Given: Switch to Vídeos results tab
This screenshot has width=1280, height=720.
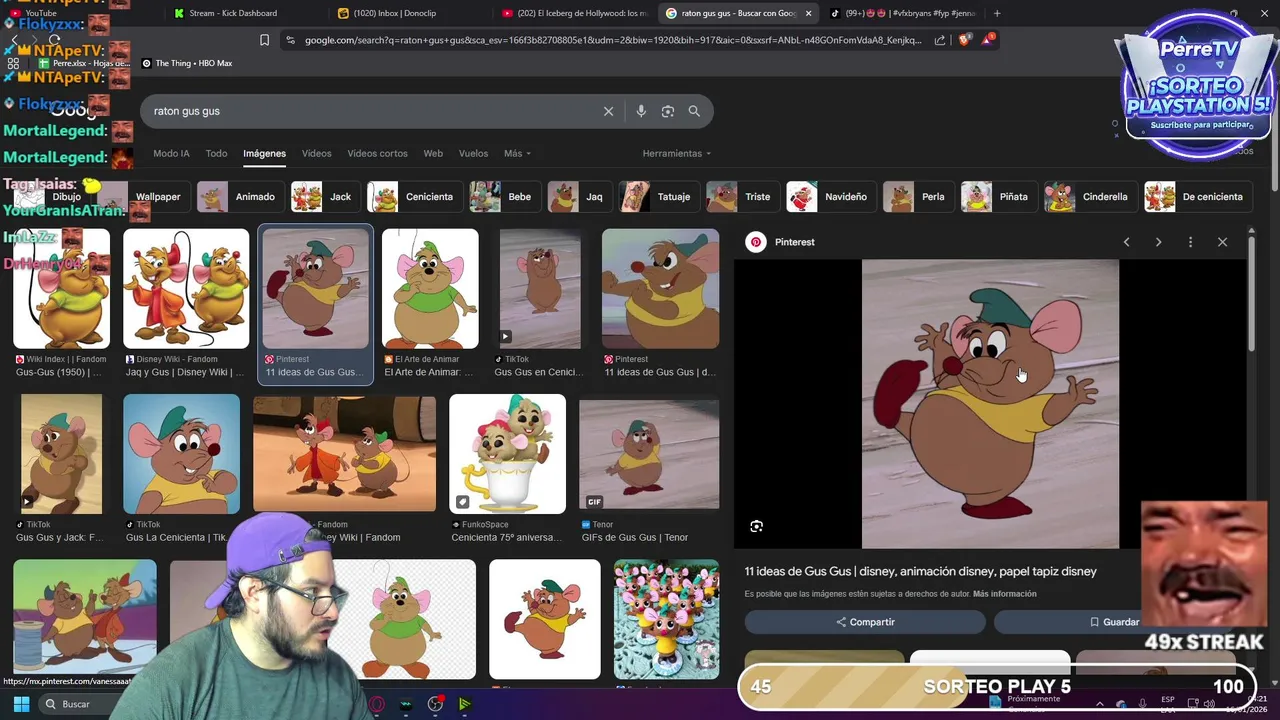Looking at the screenshot, I should pos(316,153).
